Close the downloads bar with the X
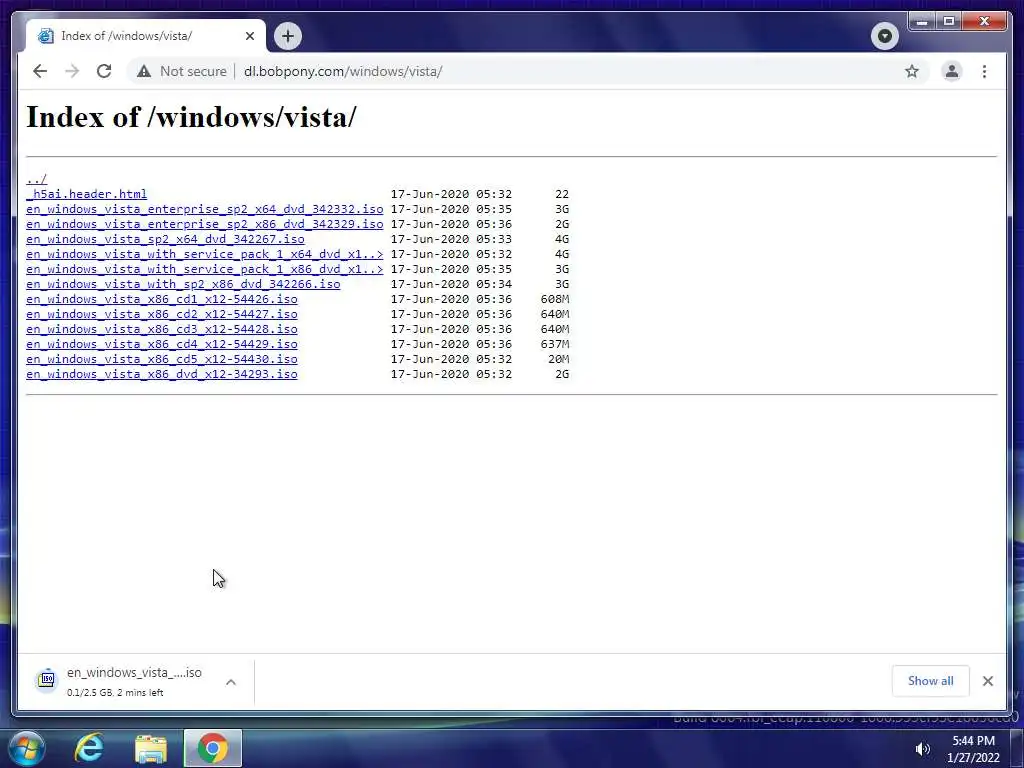This screenshot has height=768, width=1024. click(987, 681)
